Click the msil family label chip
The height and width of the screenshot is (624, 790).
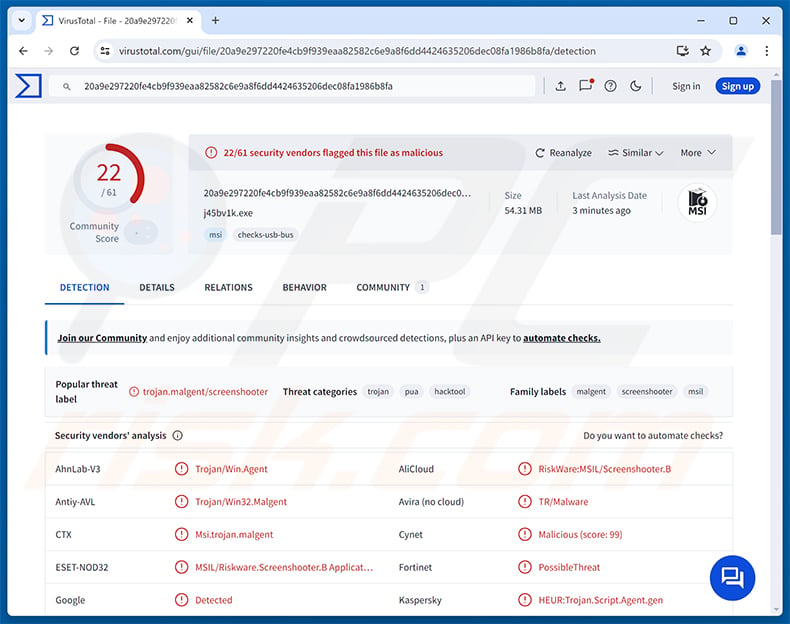695,391
